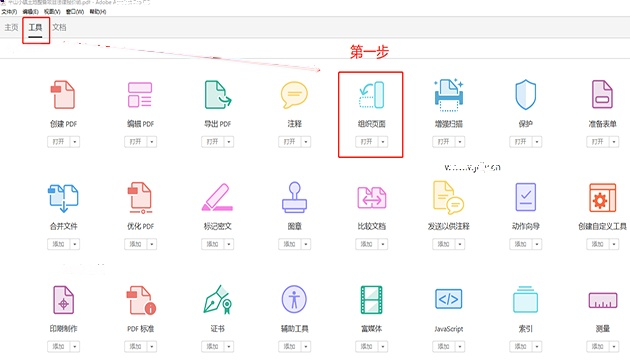Click 打开 button under 增强扫描
Screen dimensions: 630x360
pyautogui.click(x=444, y=142)
